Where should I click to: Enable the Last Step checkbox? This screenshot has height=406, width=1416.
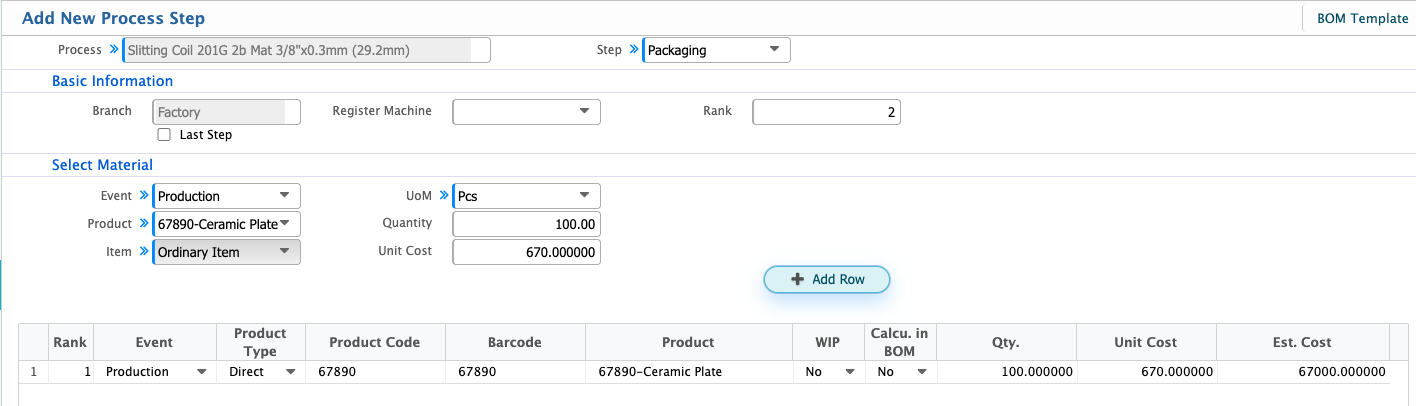coord(164,134)
